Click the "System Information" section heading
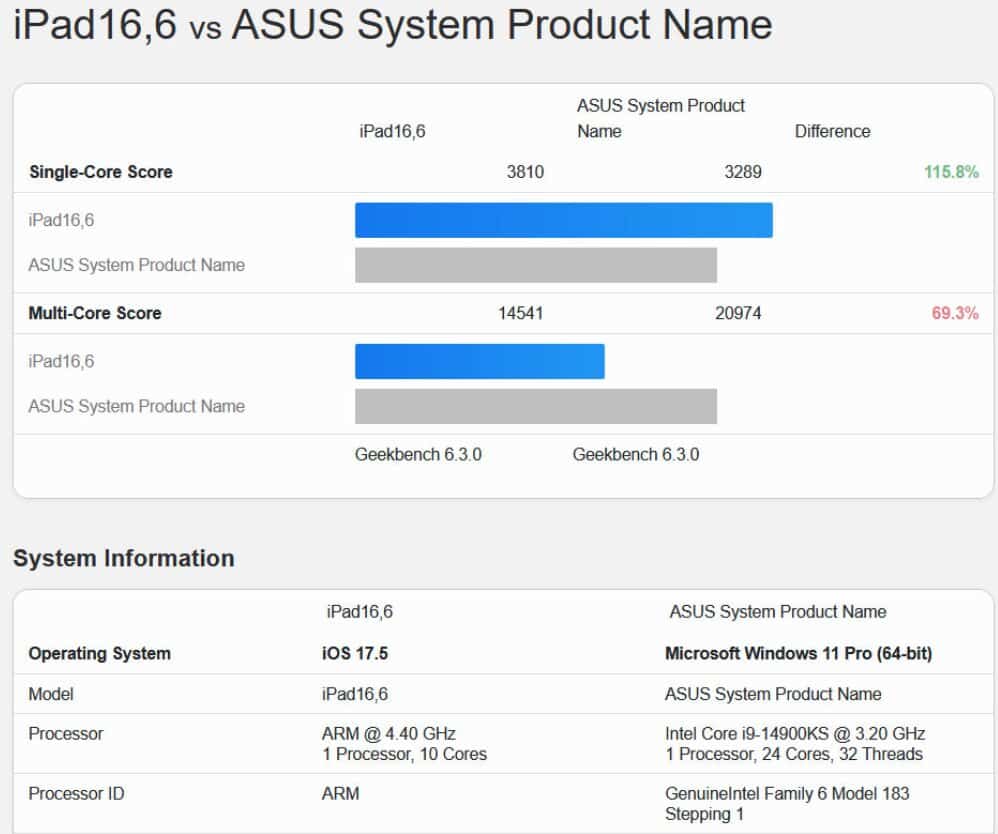Image resolution: width=998 pixels, height=834 pixels. (124, 558)
